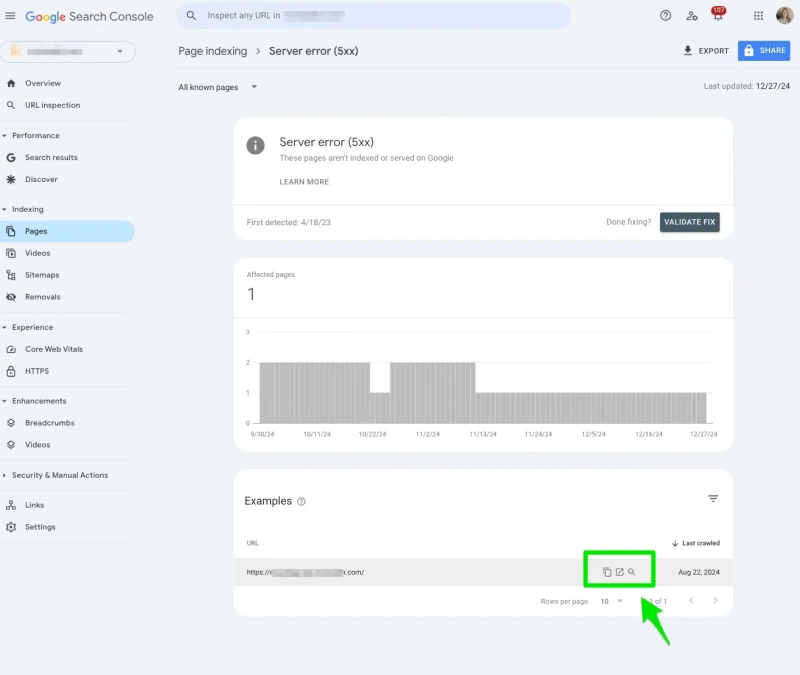Open the hamburger main menu
Viewport: 800px width, 675px height.
point(10,16)
